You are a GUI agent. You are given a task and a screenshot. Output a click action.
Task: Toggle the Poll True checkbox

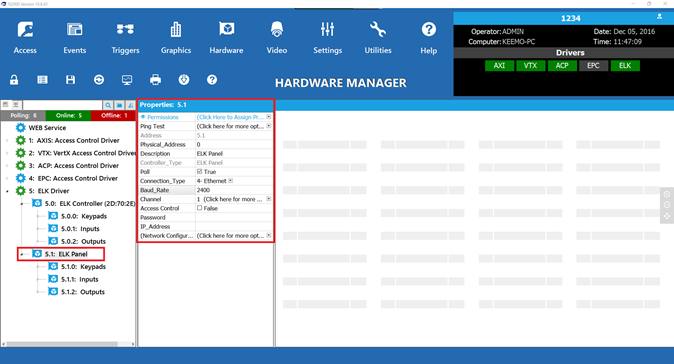(199, 171)
